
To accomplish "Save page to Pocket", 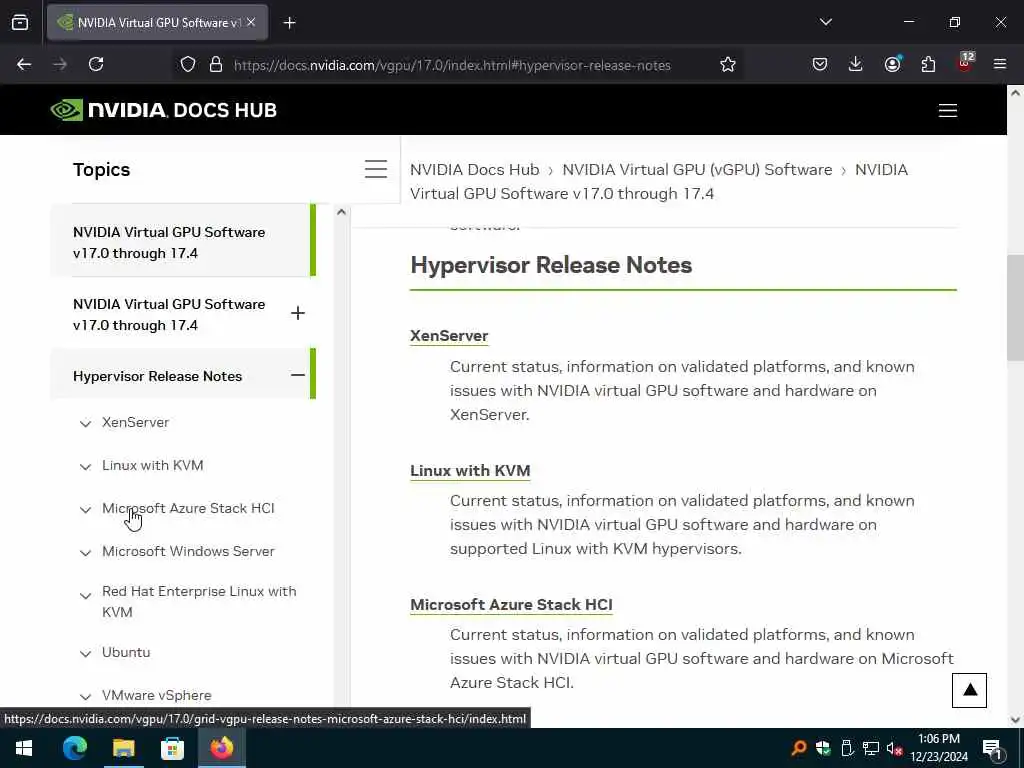I will (820, 64).
